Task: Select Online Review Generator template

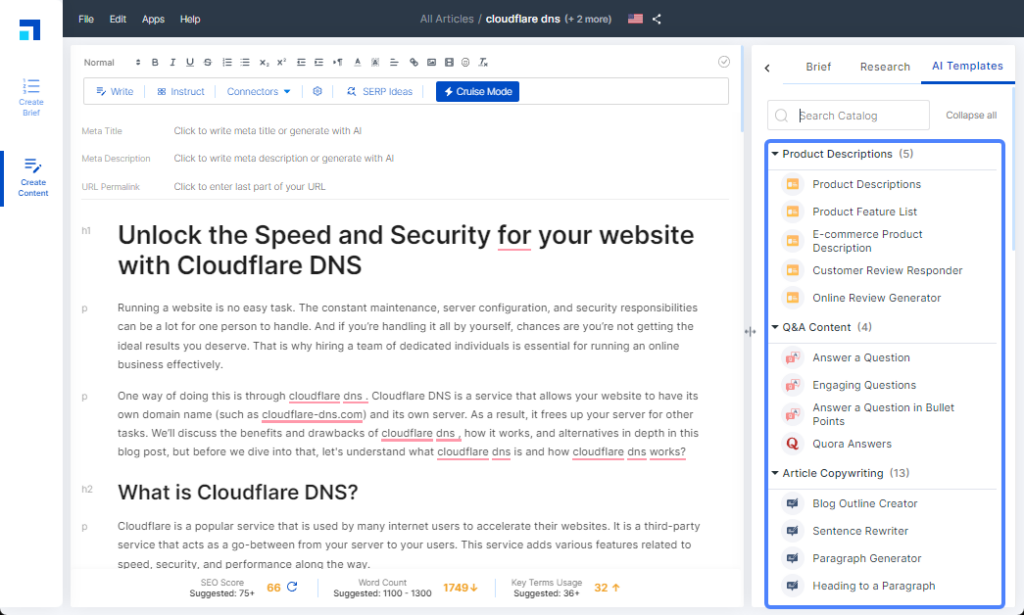Action: click(x=876, y=298)
